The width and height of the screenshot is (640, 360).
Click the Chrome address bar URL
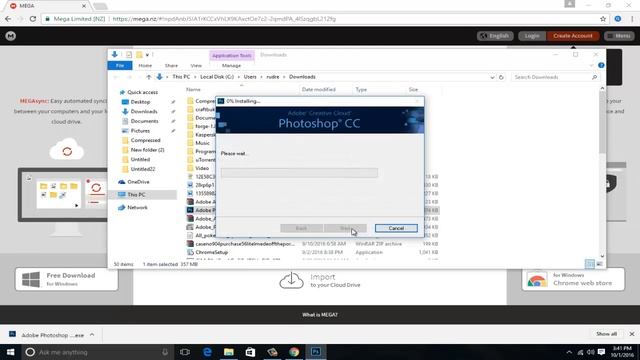(x=224, y=19)
